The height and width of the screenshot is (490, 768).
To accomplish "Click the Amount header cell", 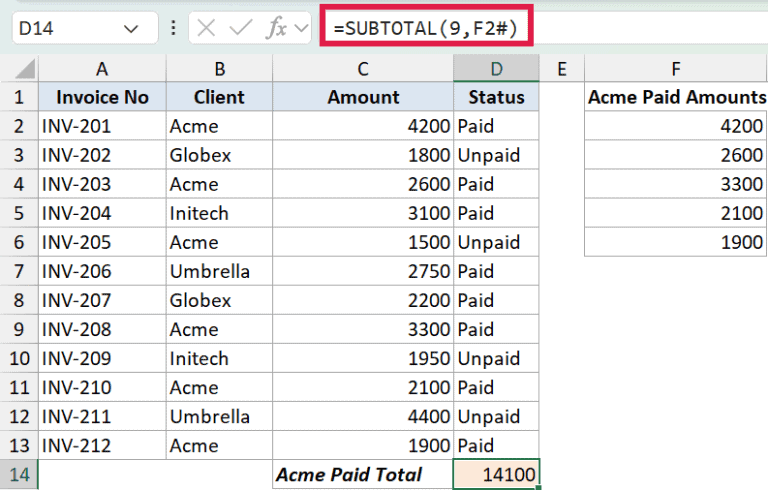I will click(x=363, y=97).
